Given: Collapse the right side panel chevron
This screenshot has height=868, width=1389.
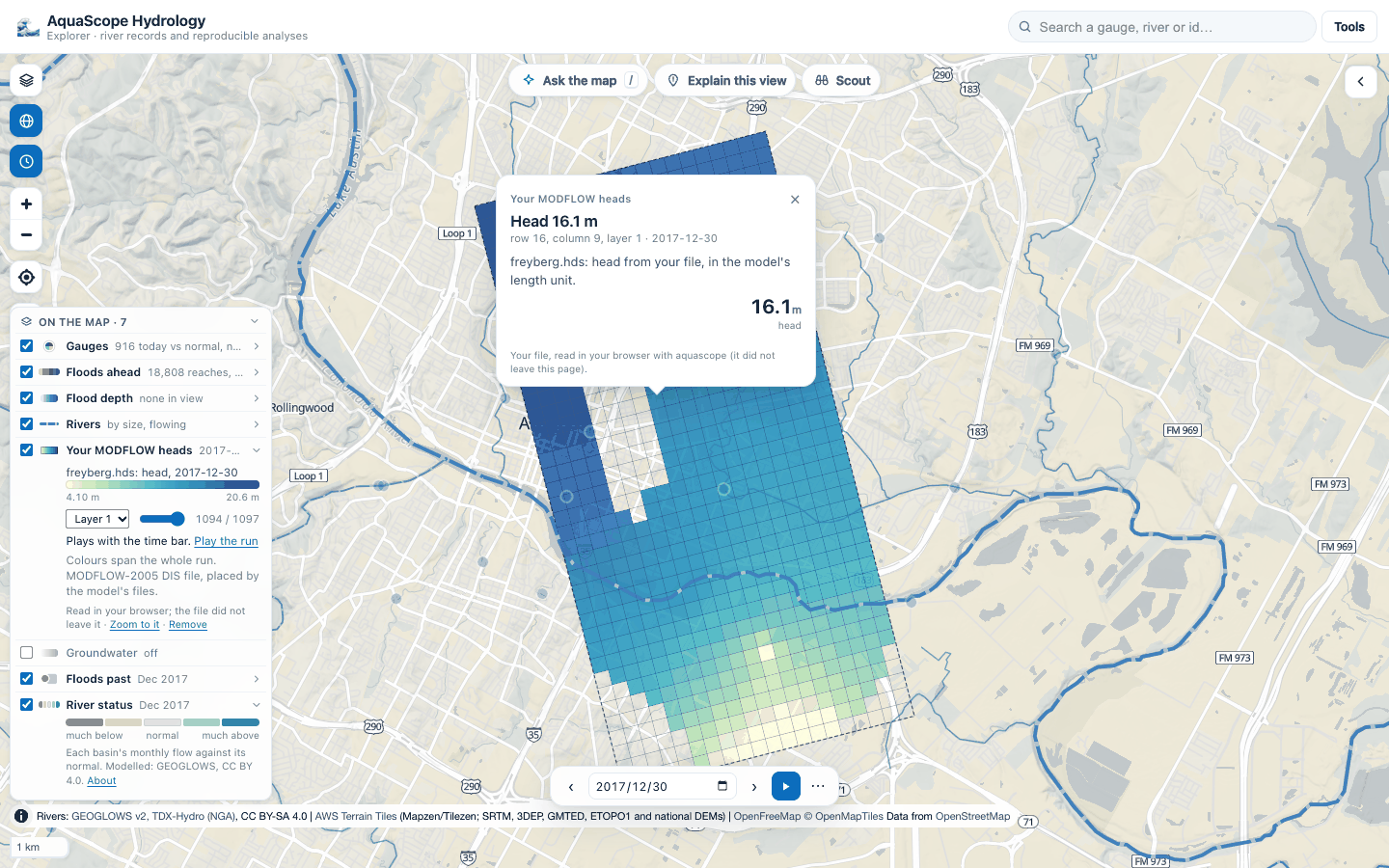Looking at the screenshot, I should click(1360, 82).
